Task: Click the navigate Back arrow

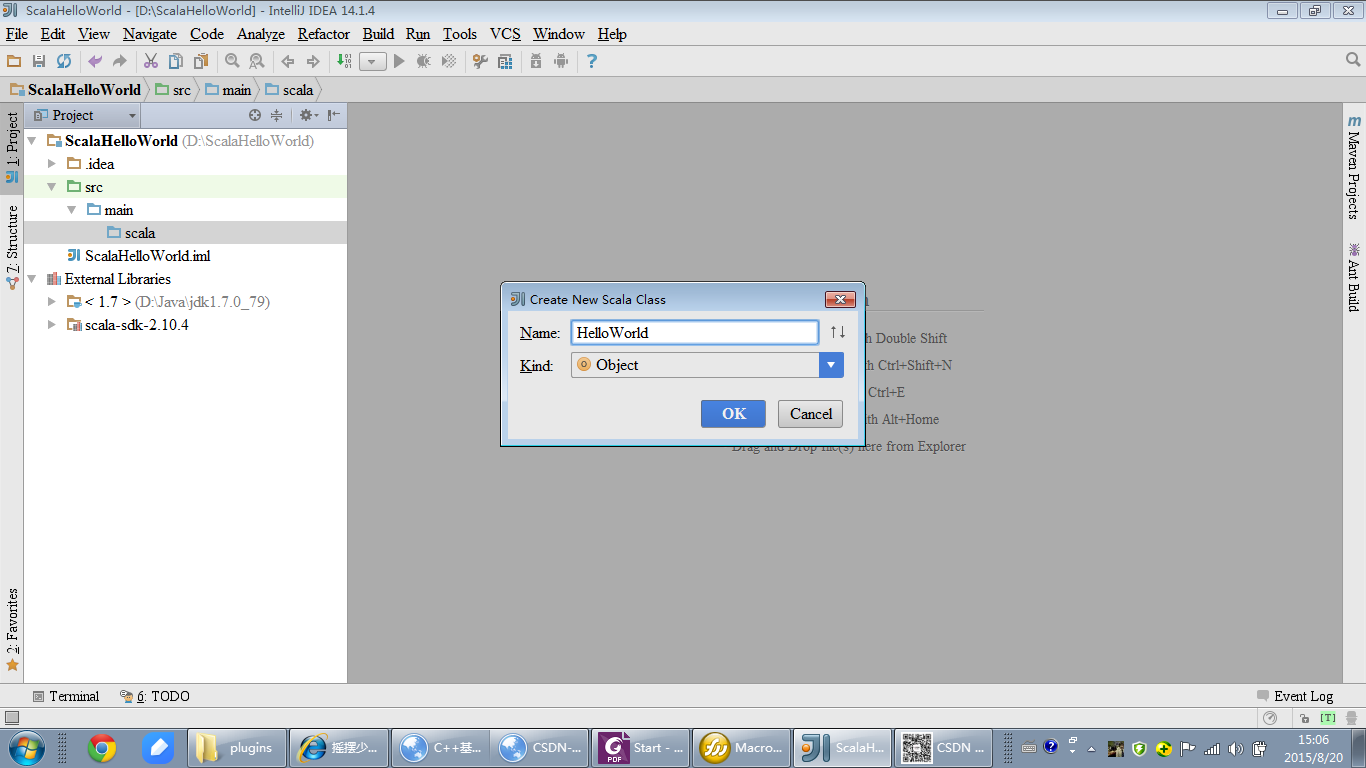Action: pos(288,61)
